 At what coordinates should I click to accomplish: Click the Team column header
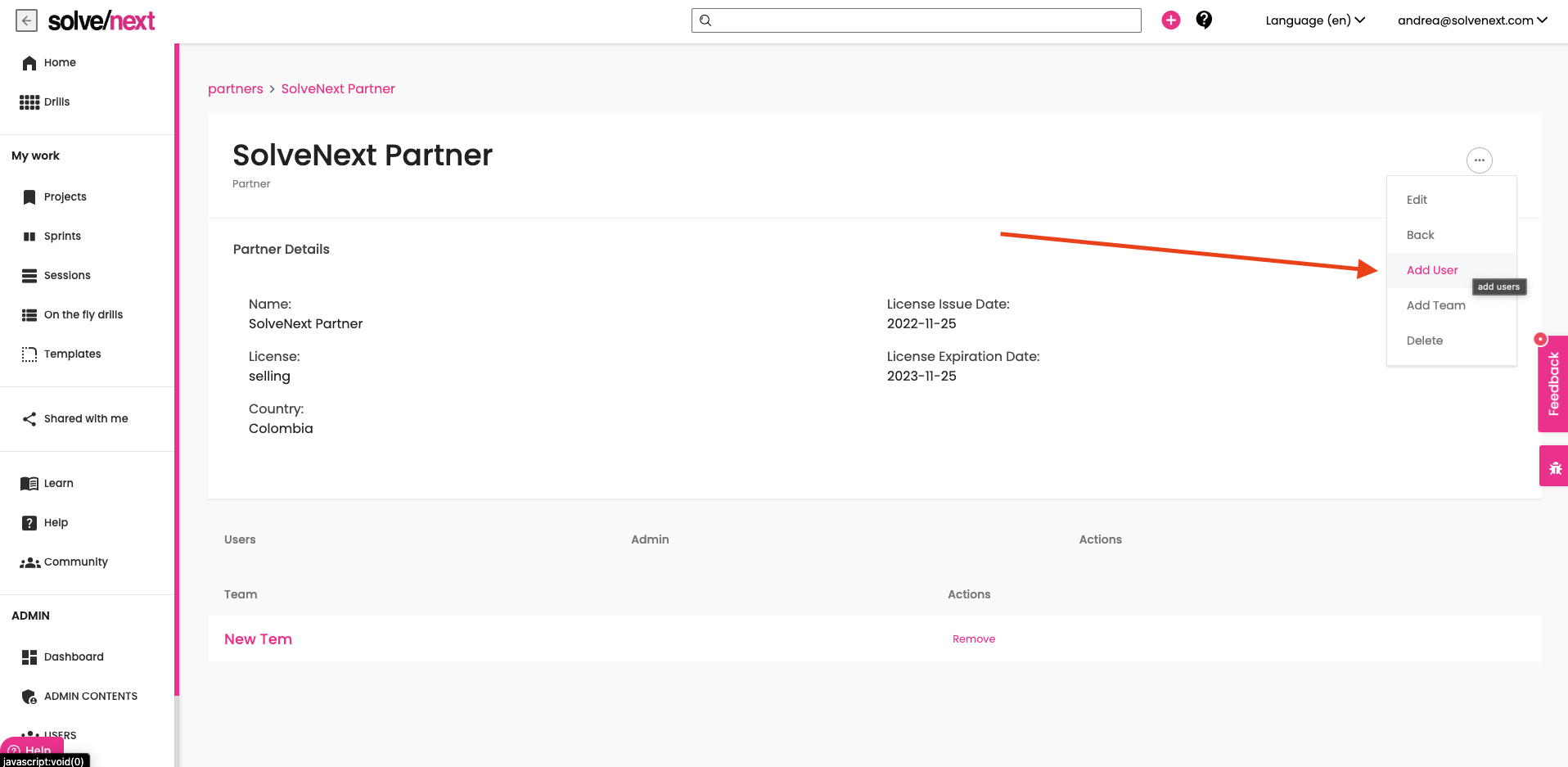click(x=241, y=594)
